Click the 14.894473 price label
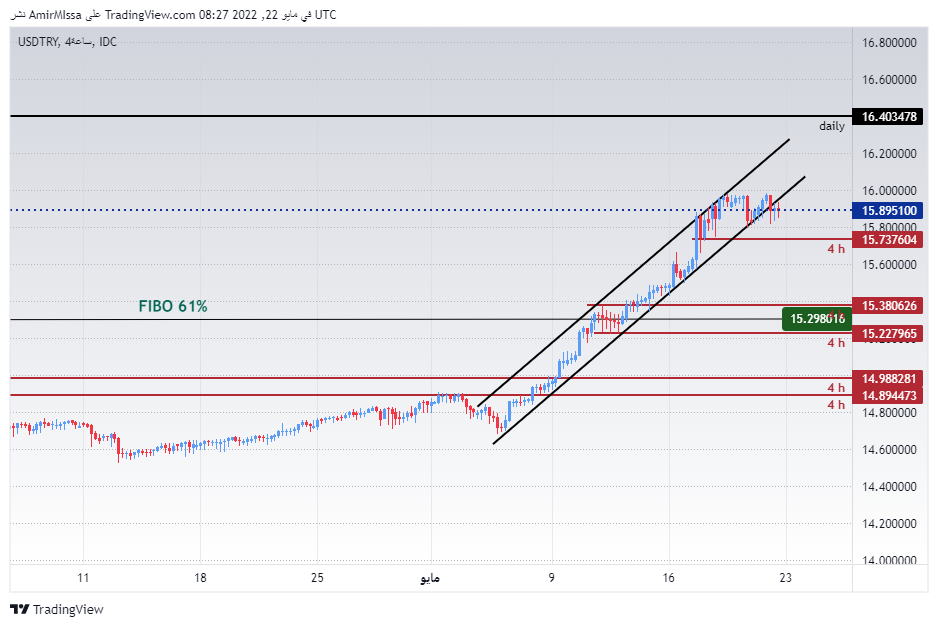 point(888,395)
